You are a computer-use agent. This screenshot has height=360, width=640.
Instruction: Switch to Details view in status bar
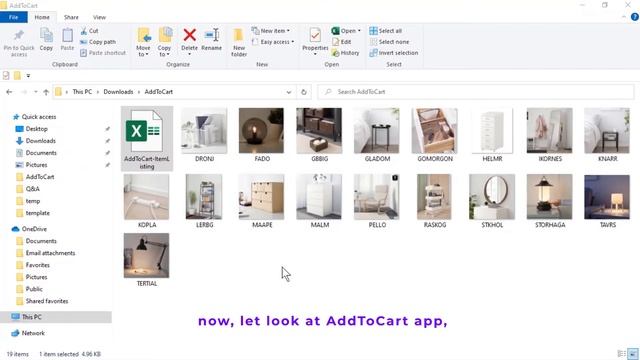(622, 354)
